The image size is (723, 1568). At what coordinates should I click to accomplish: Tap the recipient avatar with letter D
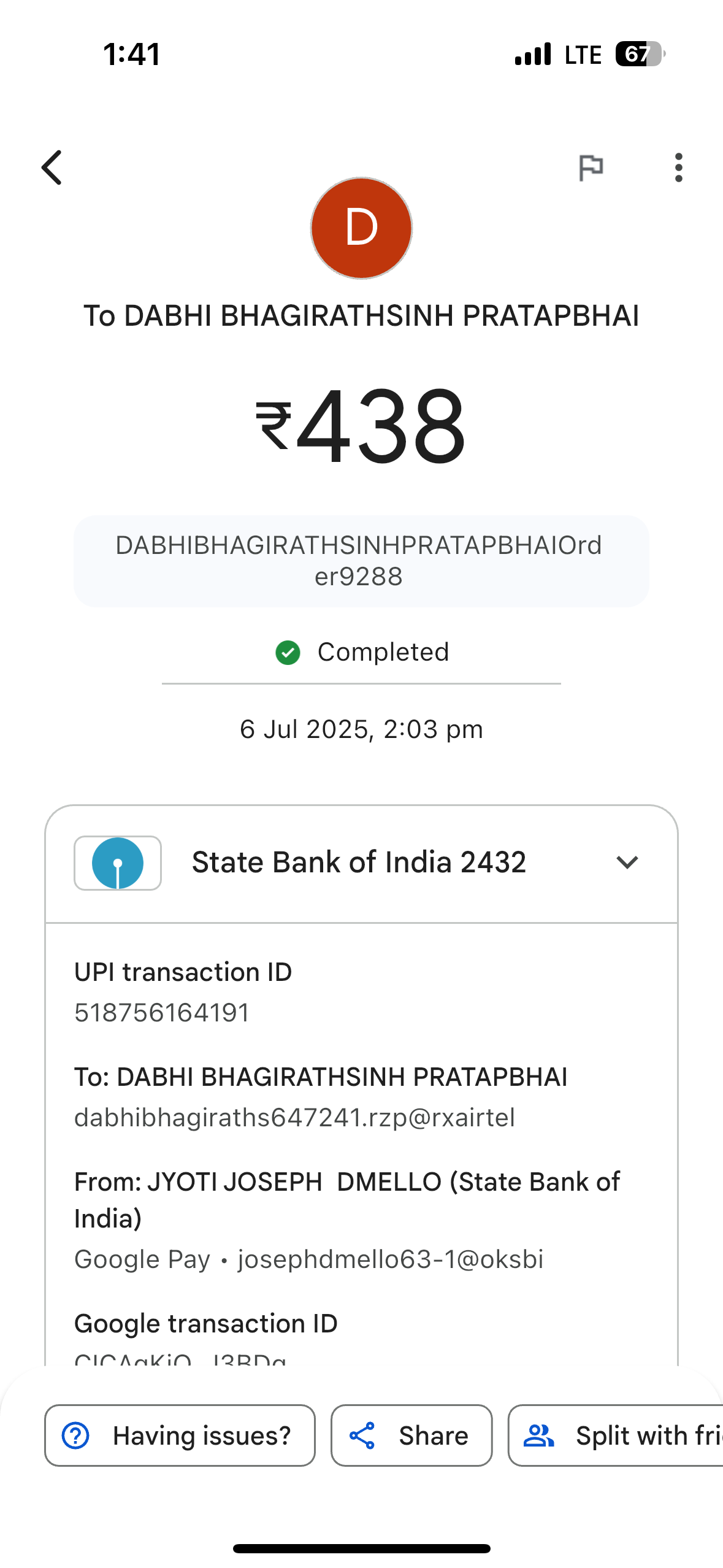tap(361, 228)
